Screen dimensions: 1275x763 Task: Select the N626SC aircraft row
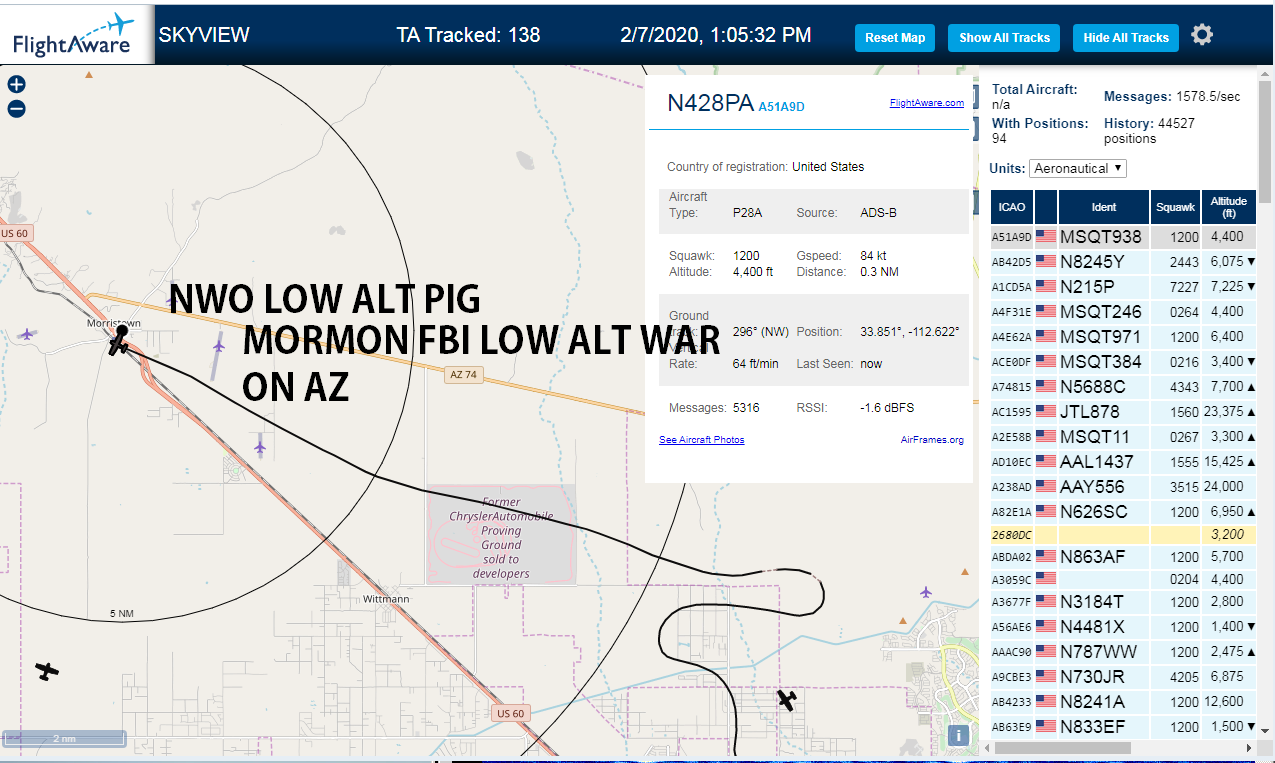(1123, 512)
